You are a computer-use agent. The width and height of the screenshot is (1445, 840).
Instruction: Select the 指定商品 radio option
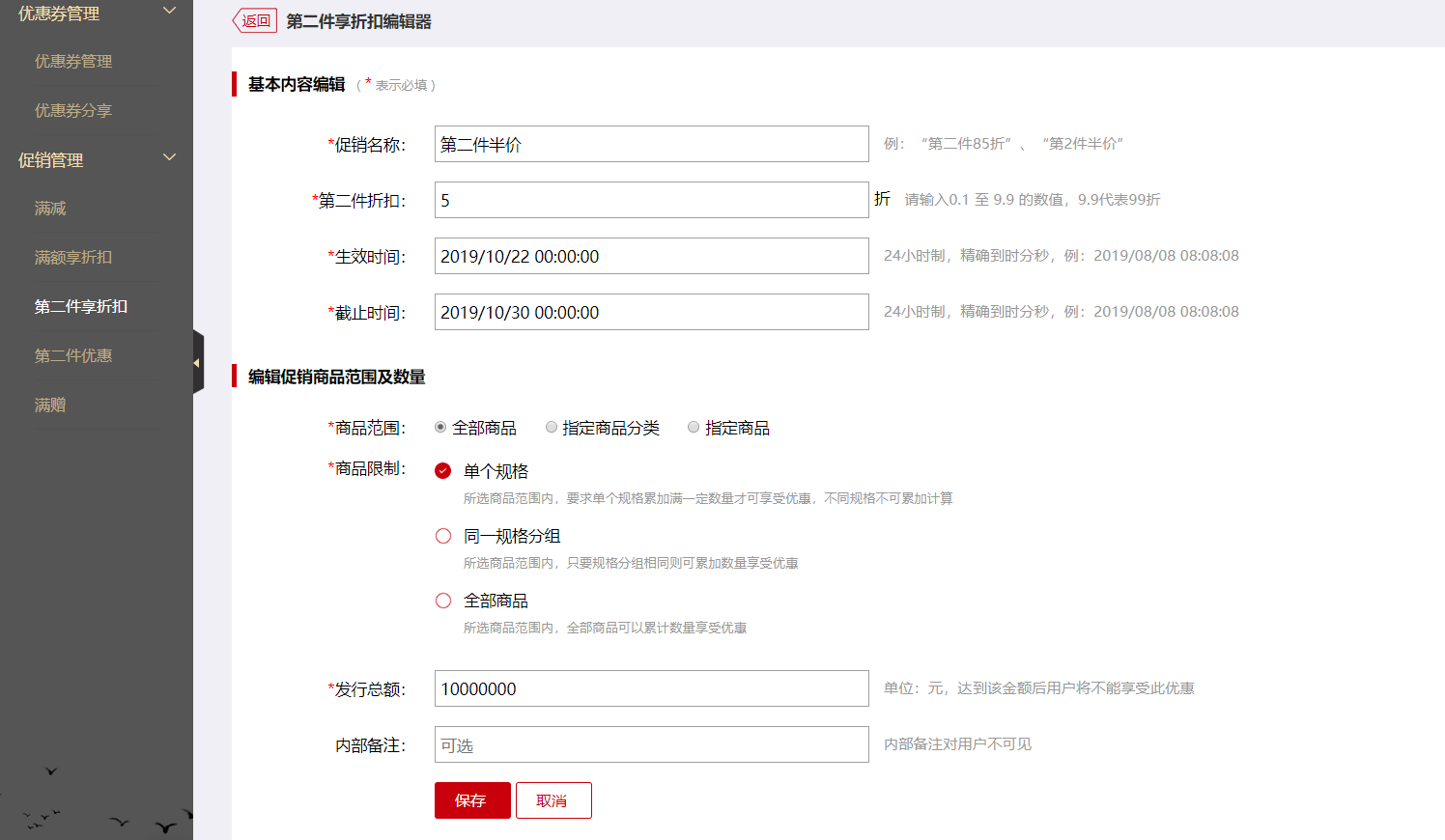click(x=692, y=427)
